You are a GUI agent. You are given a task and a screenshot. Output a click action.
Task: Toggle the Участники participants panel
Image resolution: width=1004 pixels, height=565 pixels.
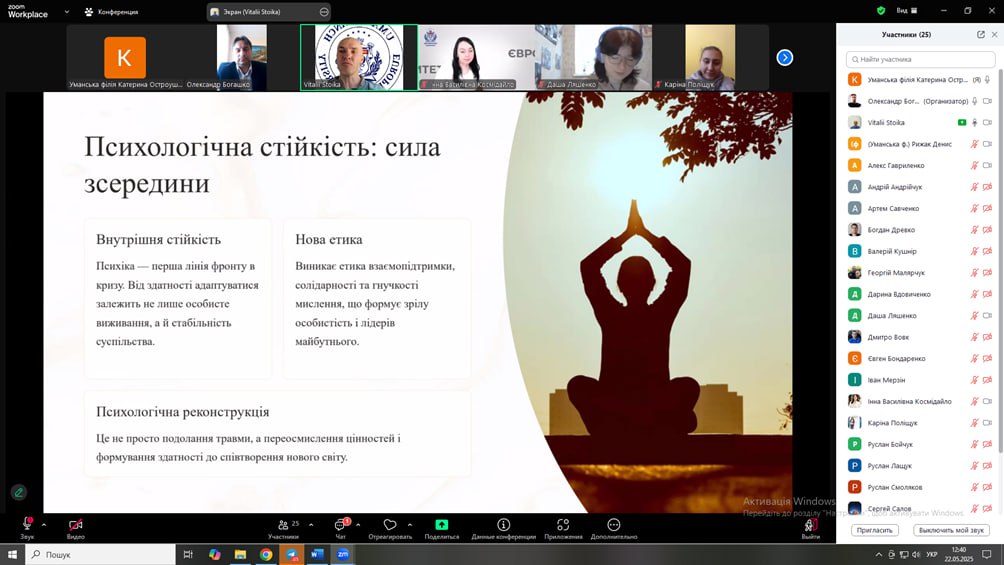coord(283,525)
